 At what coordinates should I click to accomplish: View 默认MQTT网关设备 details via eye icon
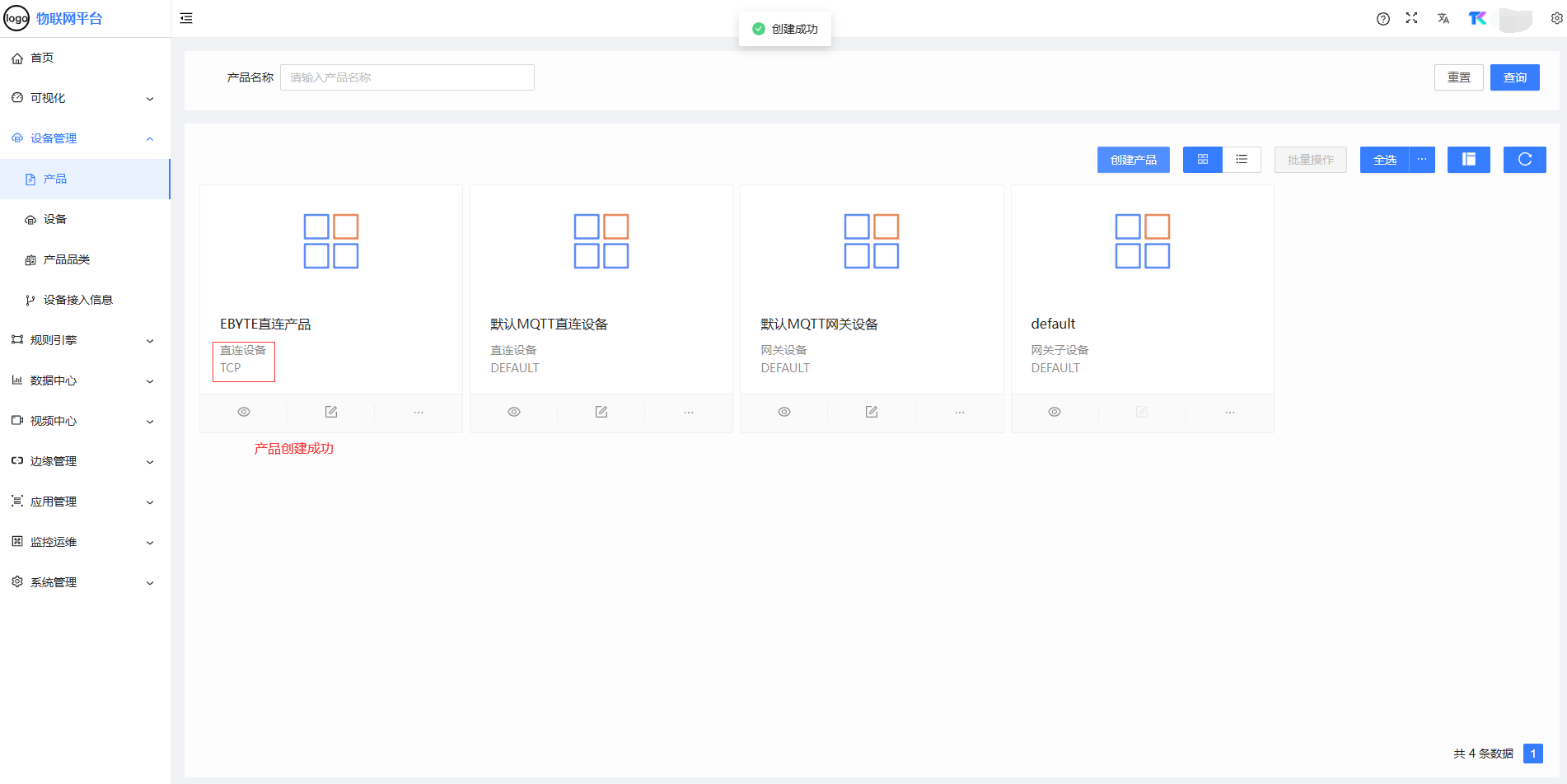tap(784, 412)
